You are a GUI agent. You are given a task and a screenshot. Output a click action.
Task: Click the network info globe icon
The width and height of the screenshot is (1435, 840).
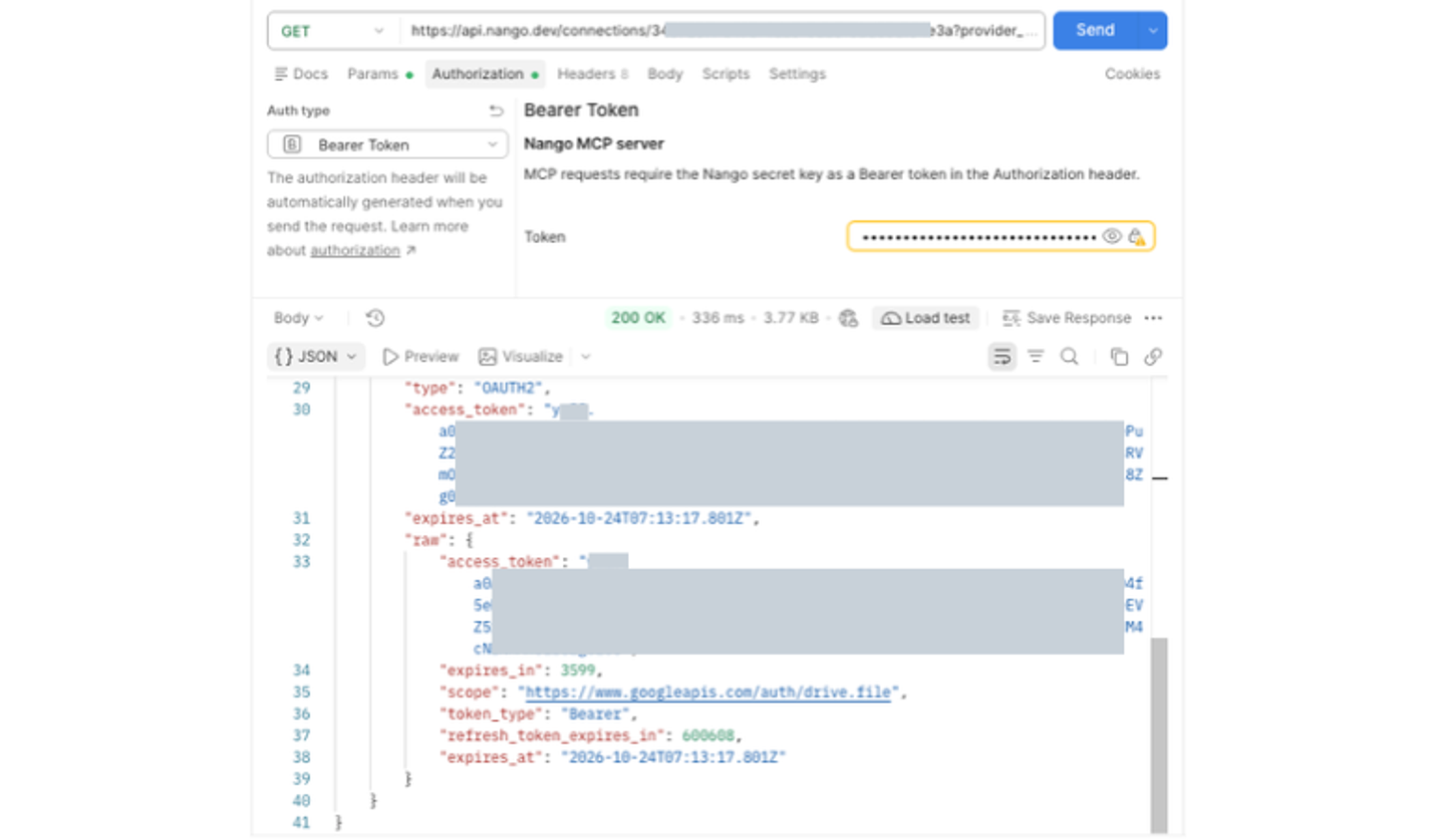[x=848, y=318]
